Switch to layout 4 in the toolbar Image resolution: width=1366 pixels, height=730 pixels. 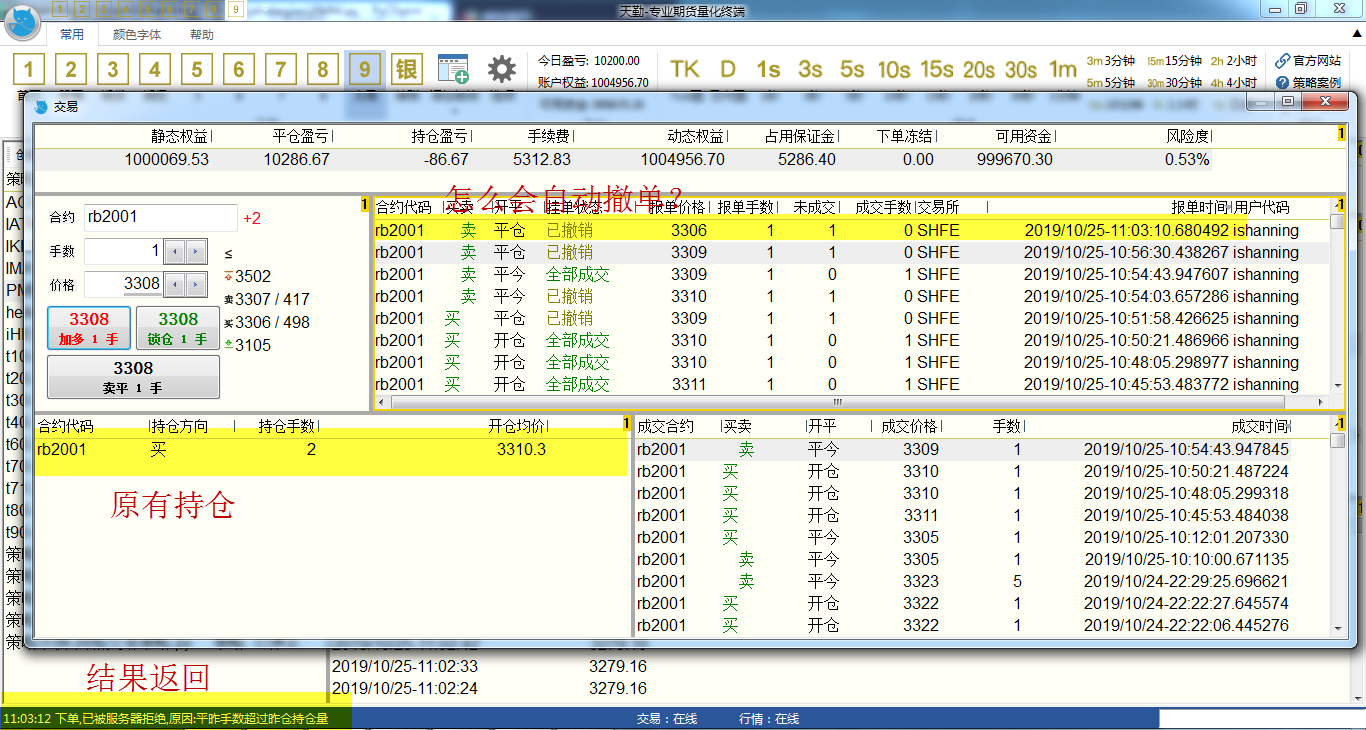click(155, 69)
